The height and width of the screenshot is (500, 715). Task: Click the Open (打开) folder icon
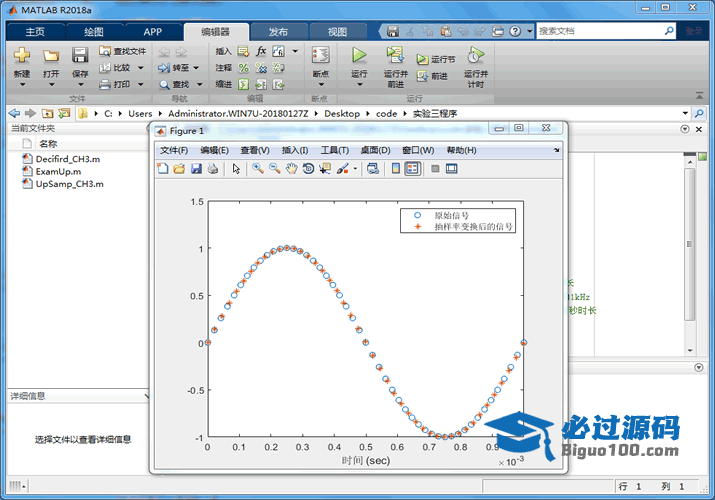pyautogui.click(x=51, y=56)
